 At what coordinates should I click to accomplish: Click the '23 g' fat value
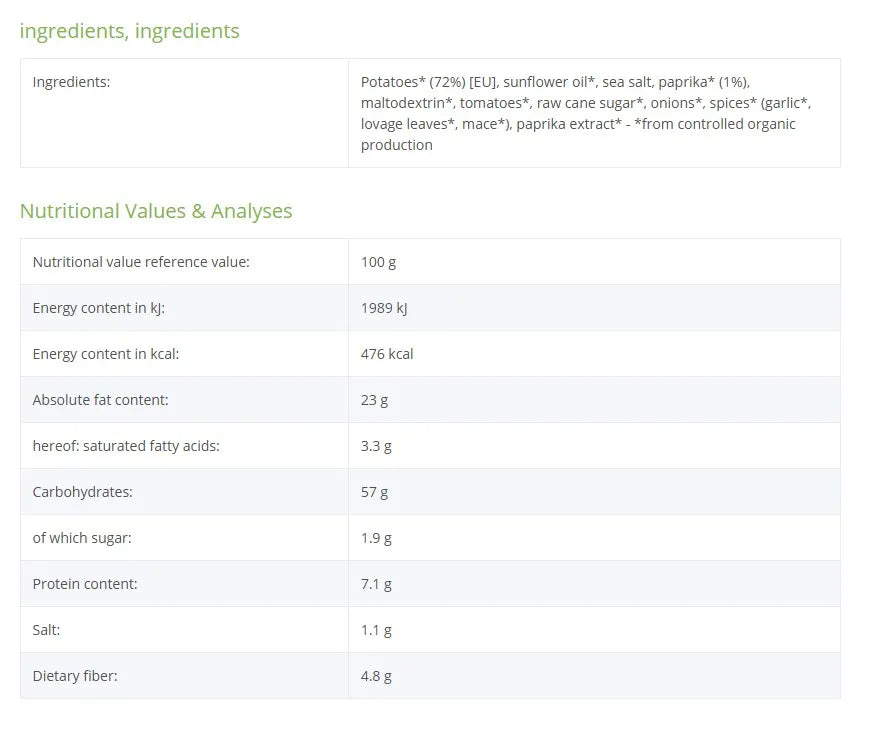375,400
